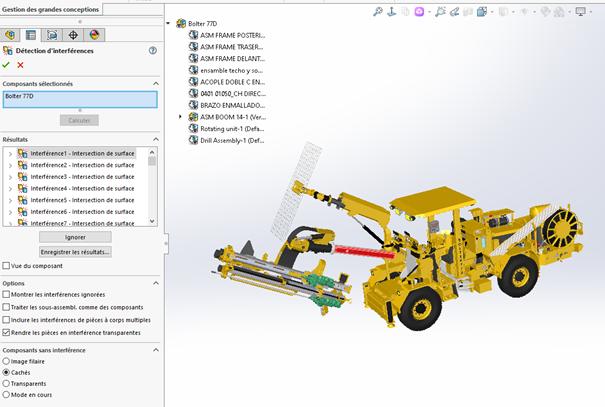Screen dimensions: 605x407
Task: Open the help icon for Détection d'interférences
Action: [x=153, y=50]
